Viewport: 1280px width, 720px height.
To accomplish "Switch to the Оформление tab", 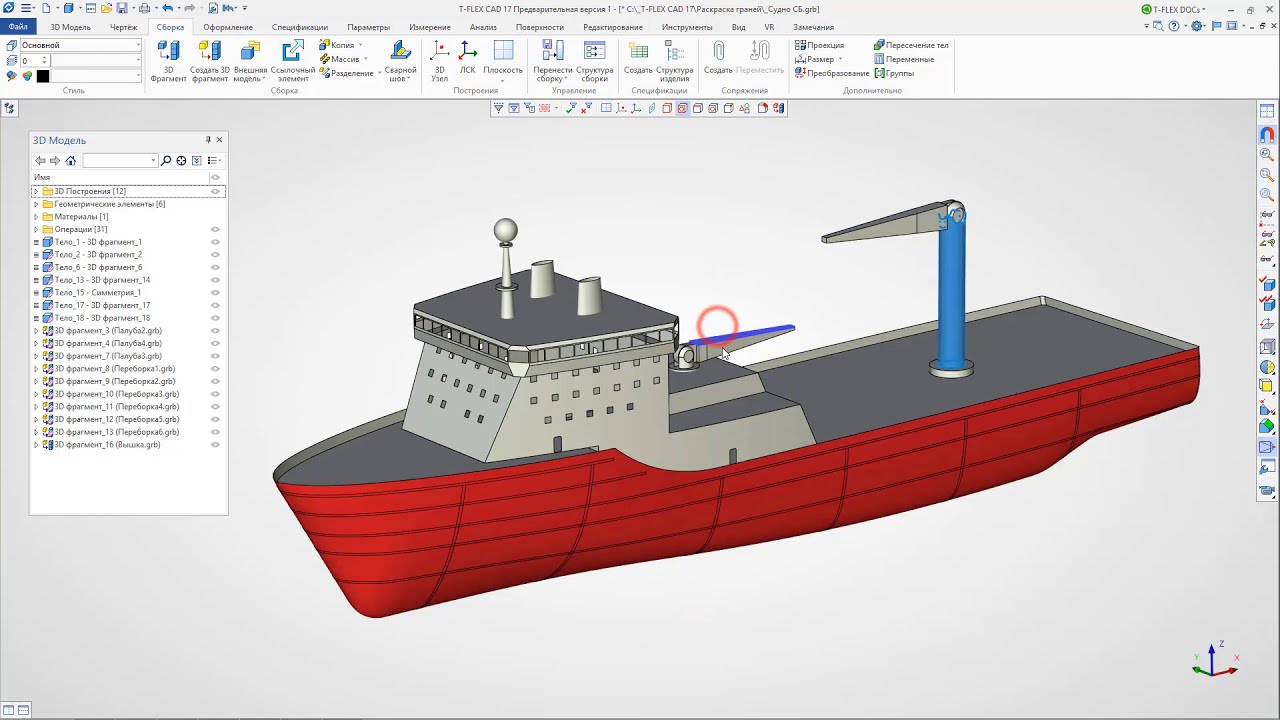I will (x=227, y=27).
